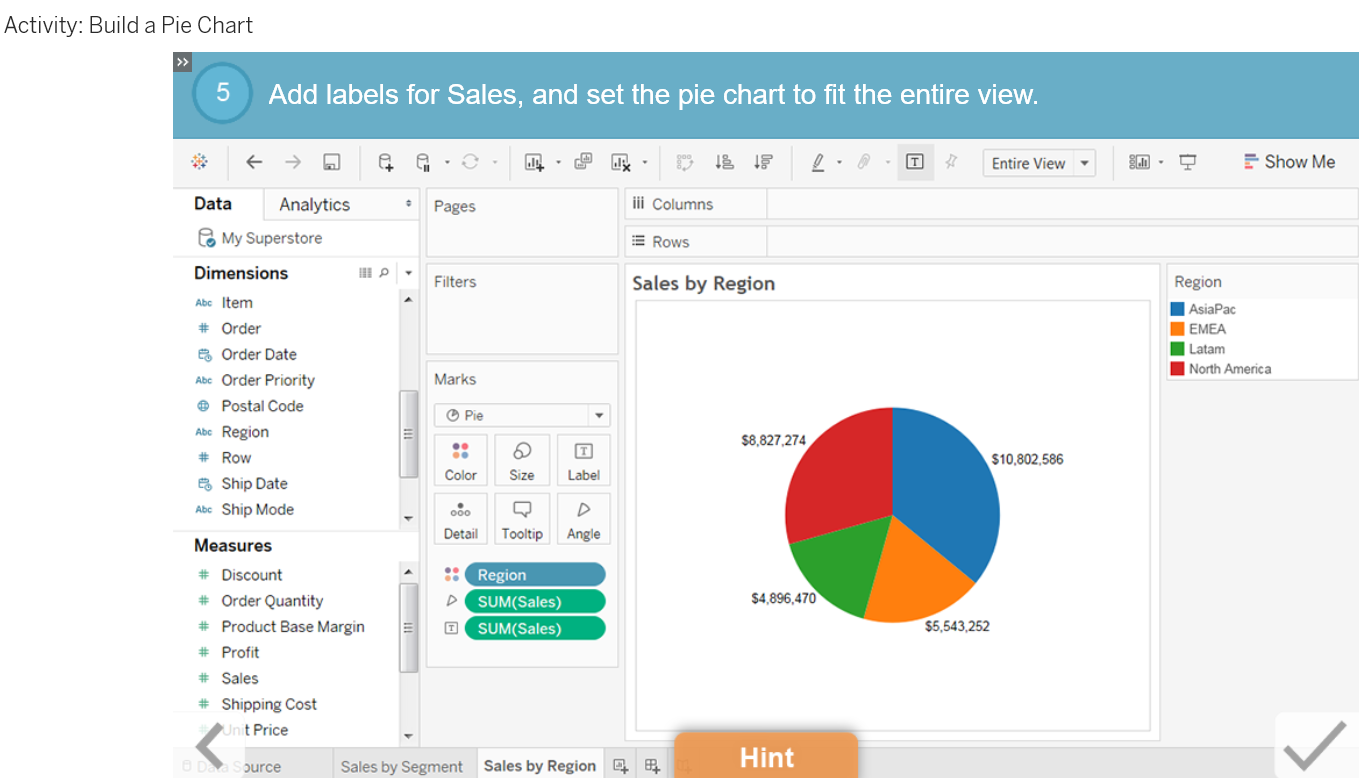Viewport: 1359px width, 778px height.
Task: Click the Run Update refresh icon
Action: coord(470,162)
